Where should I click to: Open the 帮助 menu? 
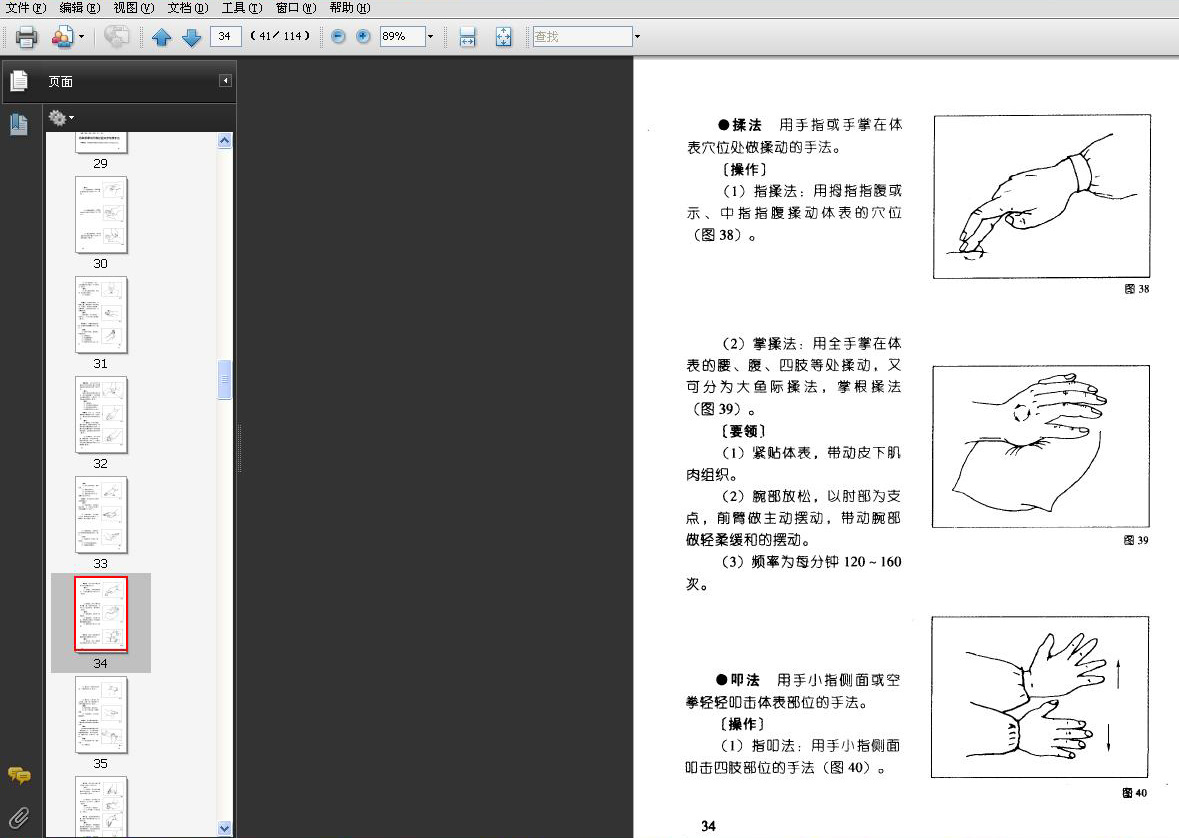click(350, 8)
